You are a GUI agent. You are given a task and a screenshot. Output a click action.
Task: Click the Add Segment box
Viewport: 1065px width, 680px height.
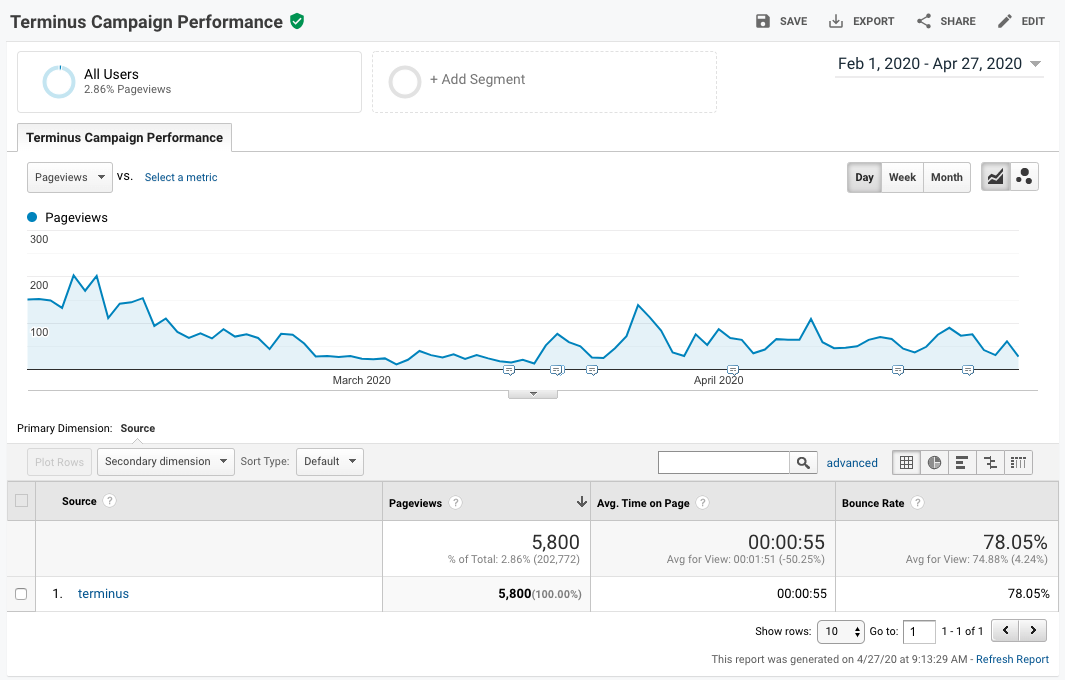pos(544,82)
